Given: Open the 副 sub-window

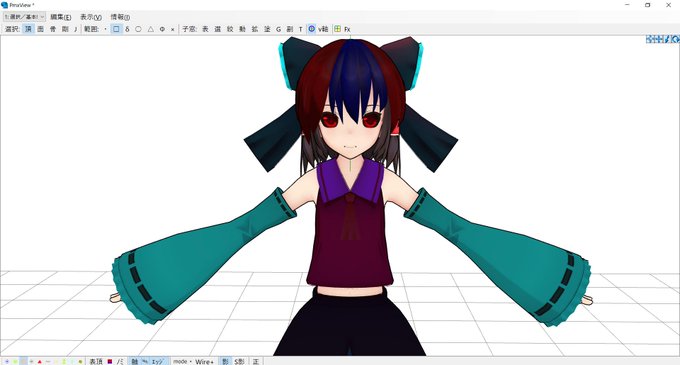Looking at the screenshot, I should click(x=290, y=29).
